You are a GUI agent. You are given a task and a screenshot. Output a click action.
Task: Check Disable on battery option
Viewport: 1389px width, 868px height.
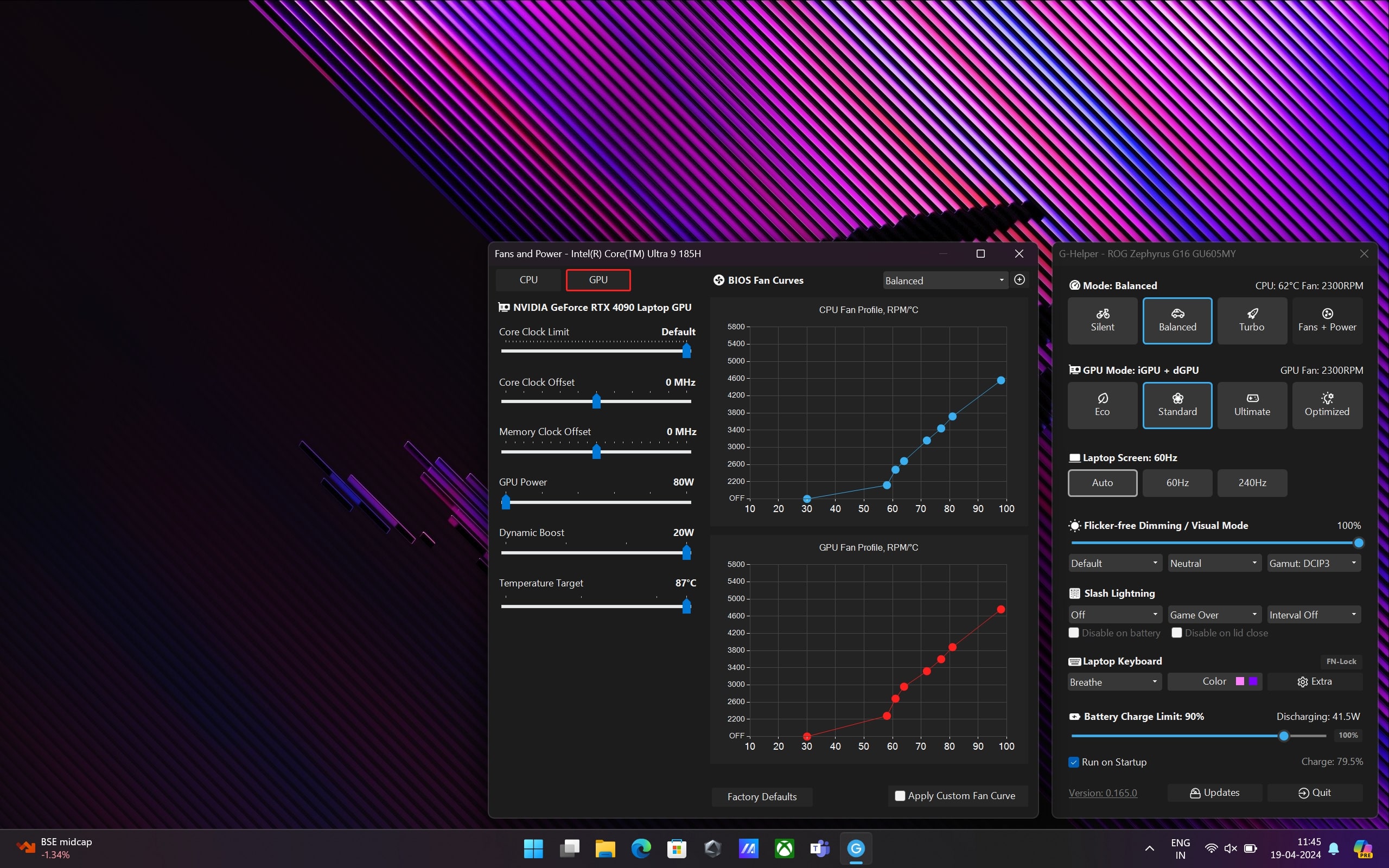1074,633
